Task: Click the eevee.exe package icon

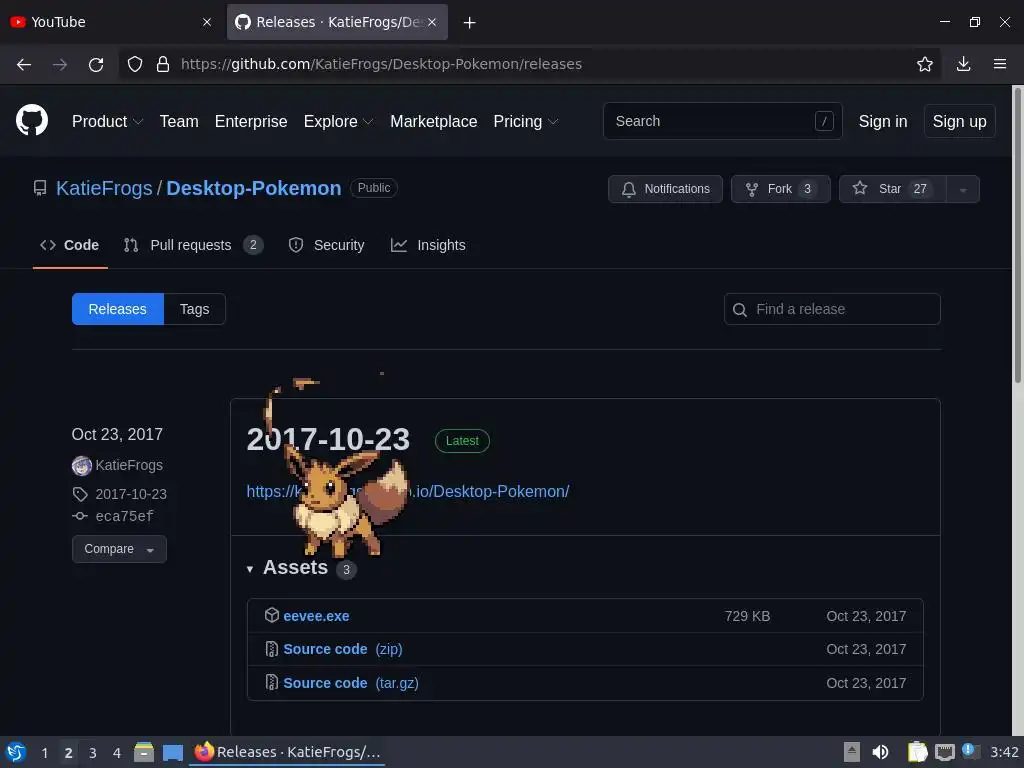Action: point(272,615)
